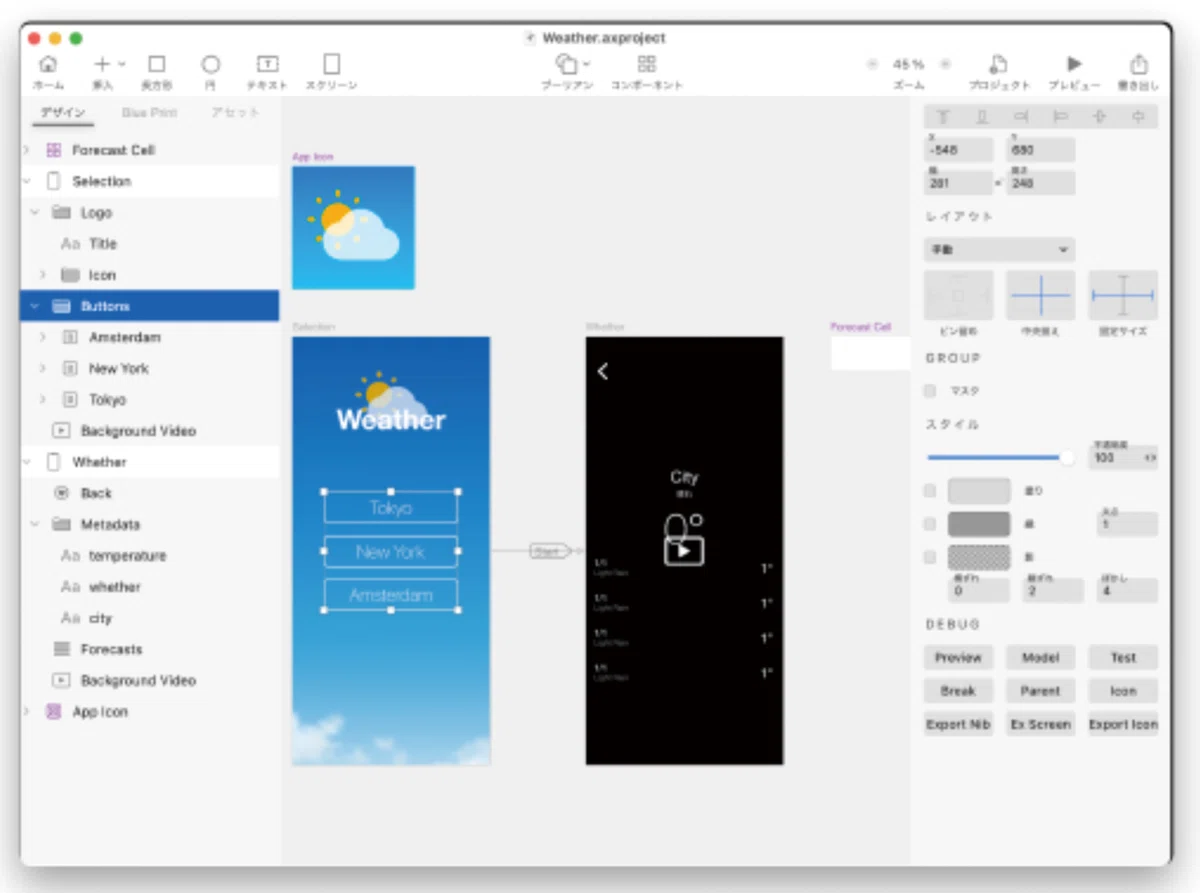
Task: Click the App Icon artboard thumbnail
Action: click(x=353, y=228)
